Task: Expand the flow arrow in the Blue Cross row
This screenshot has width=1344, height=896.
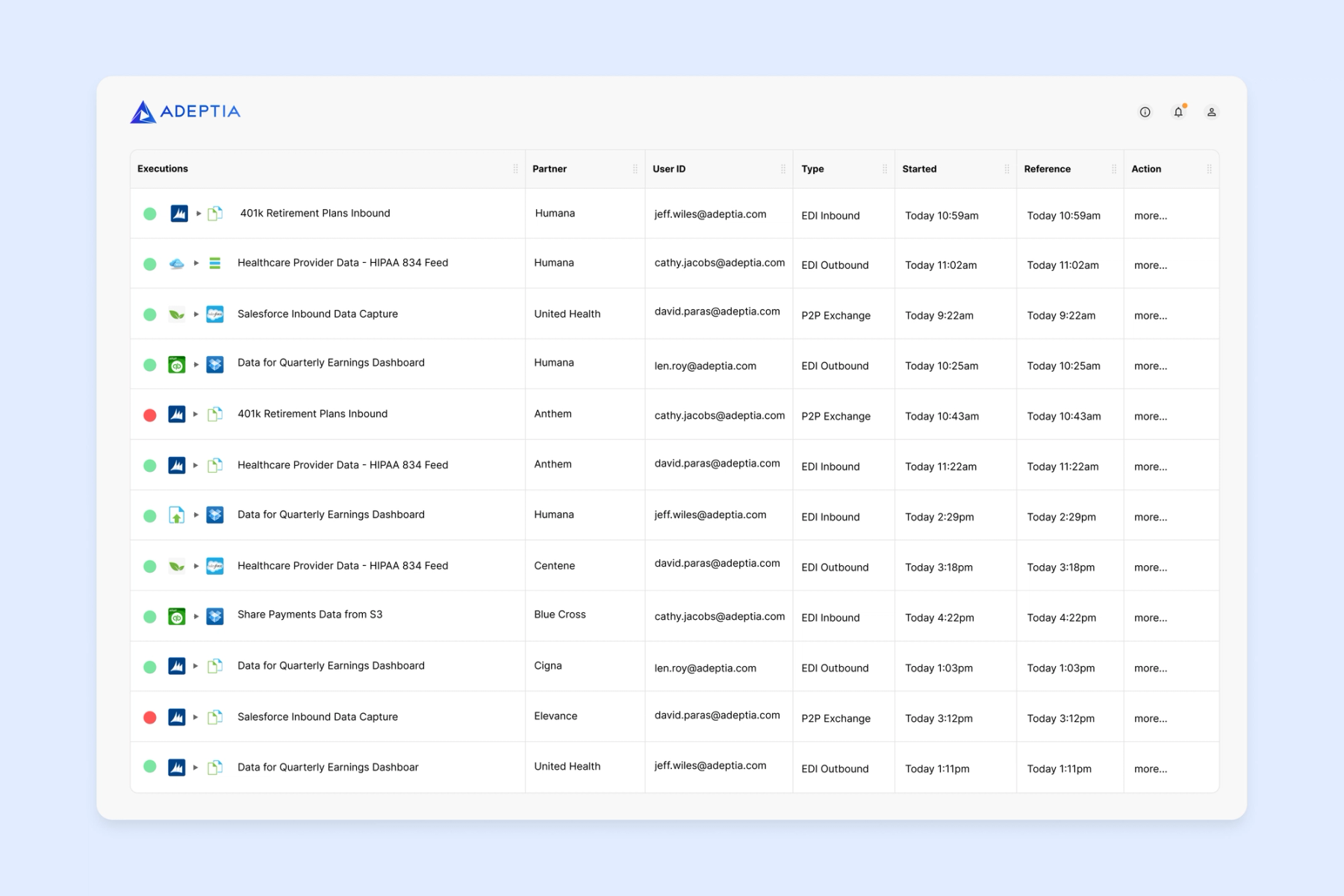Action: tap(196, 616)
